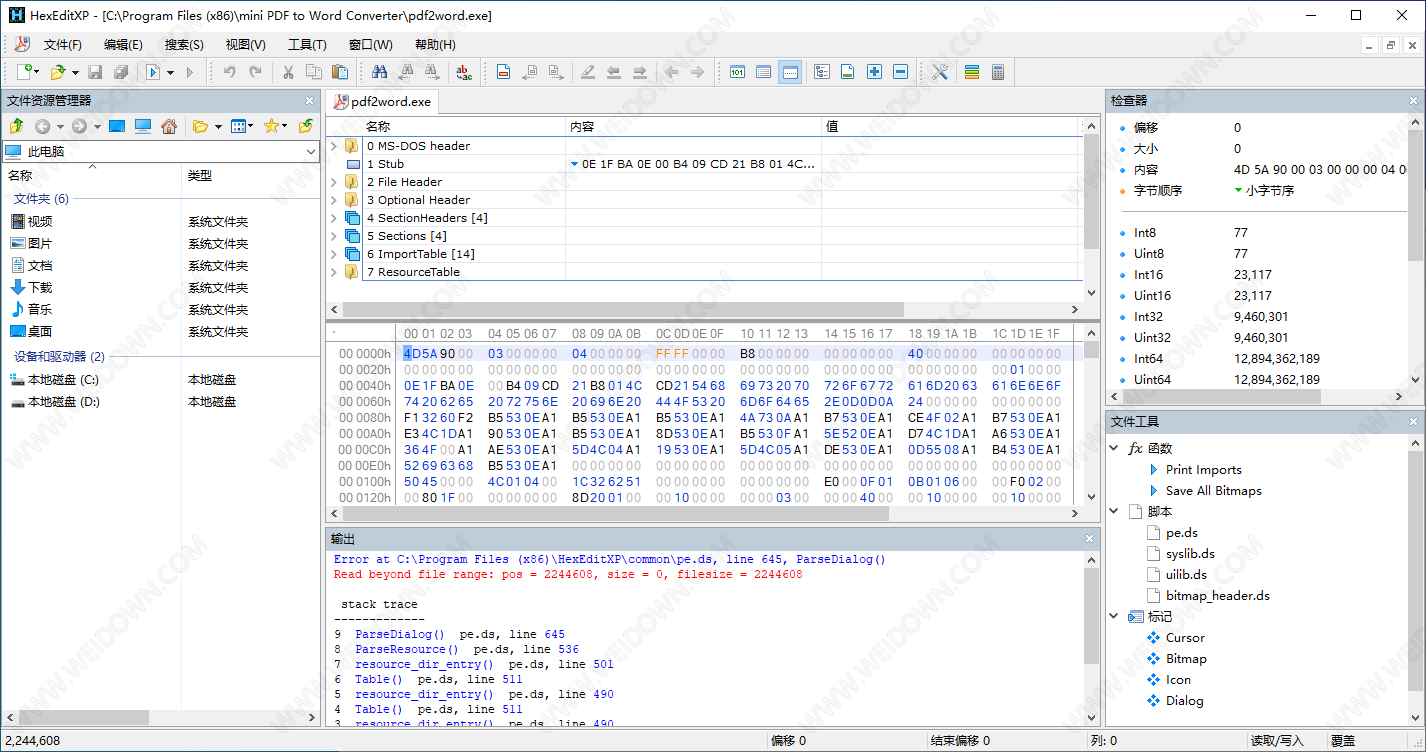Image resolution: width=1426 pixels, height=752 pixels.
Task: Click the Paste clipboard icon
Action: click(340, 72)
